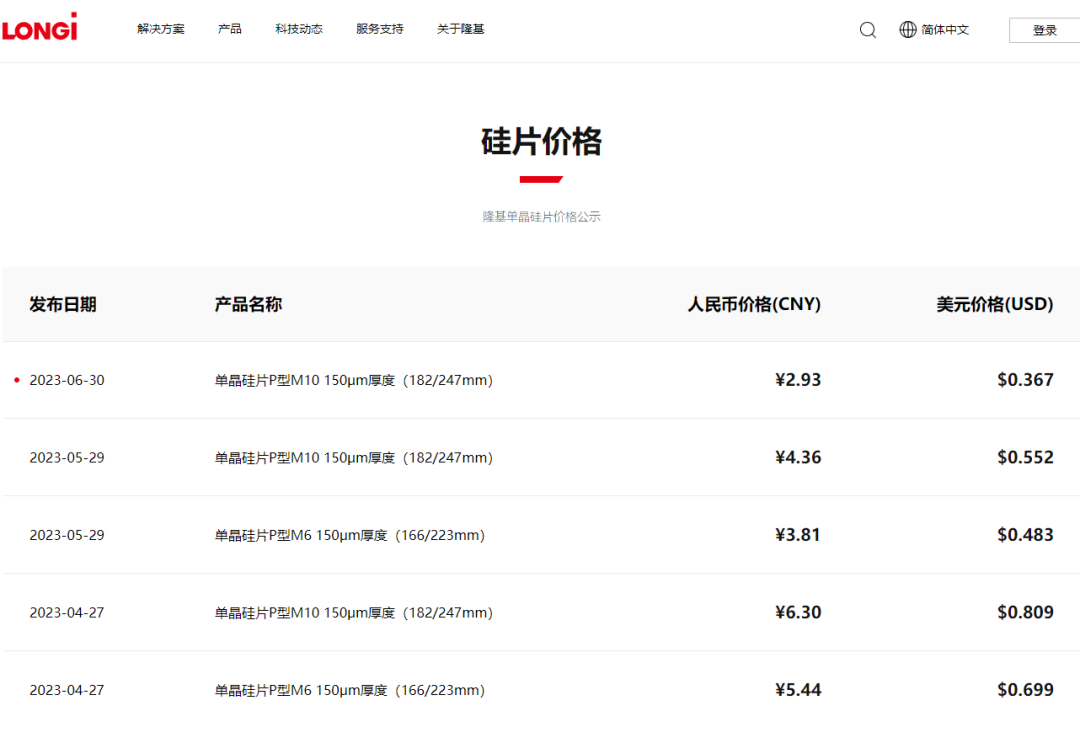Image resolution: width=1080 pixels, height=738 pixels.
Task: Click the ¥4.36 price cell
Action: click(797, 458)
